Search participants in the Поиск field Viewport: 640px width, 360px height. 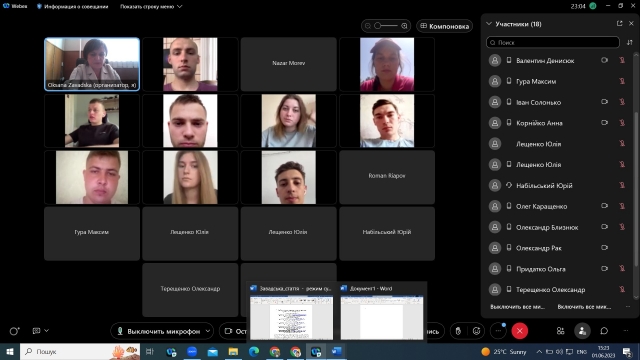[553, 42]
